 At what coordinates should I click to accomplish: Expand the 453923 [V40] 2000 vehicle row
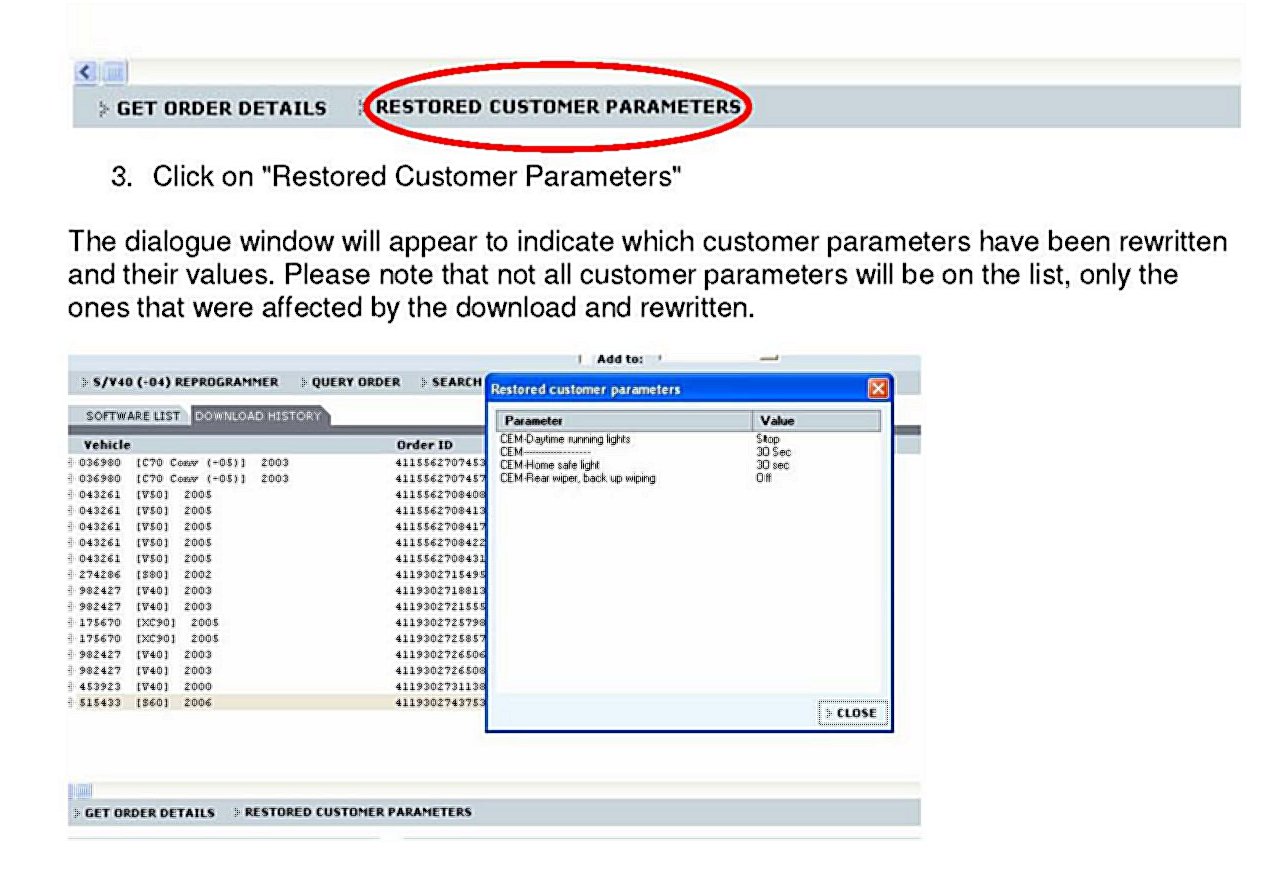tap(72, 687)
